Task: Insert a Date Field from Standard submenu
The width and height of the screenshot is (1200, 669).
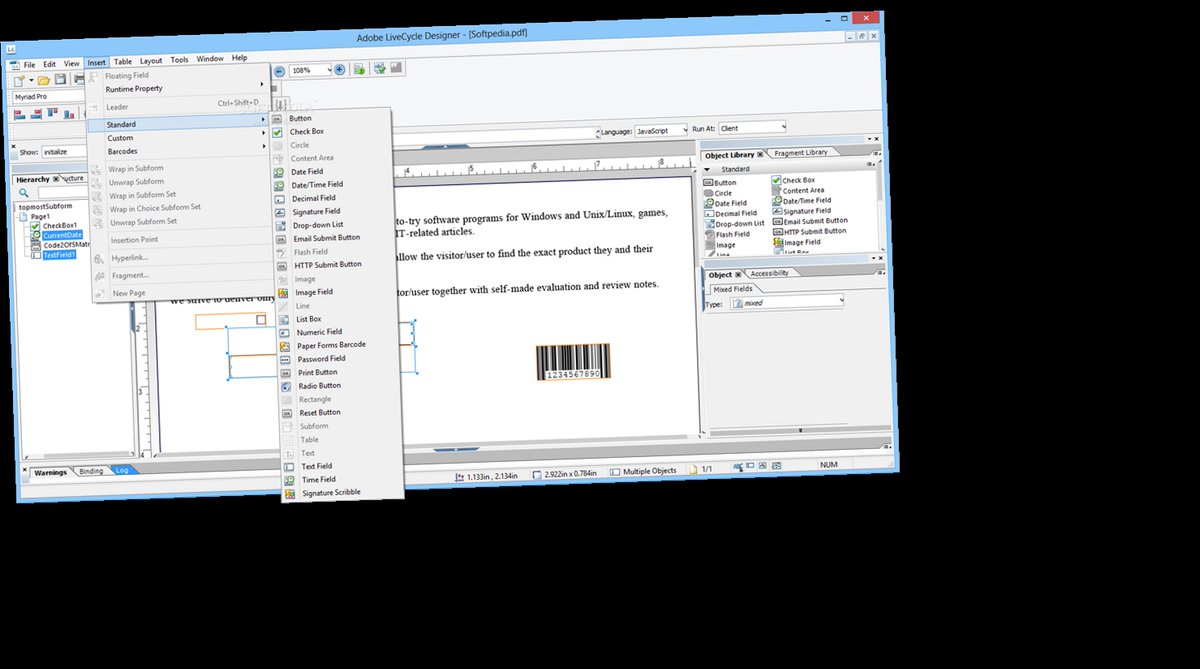Action: tap(306, 172)
